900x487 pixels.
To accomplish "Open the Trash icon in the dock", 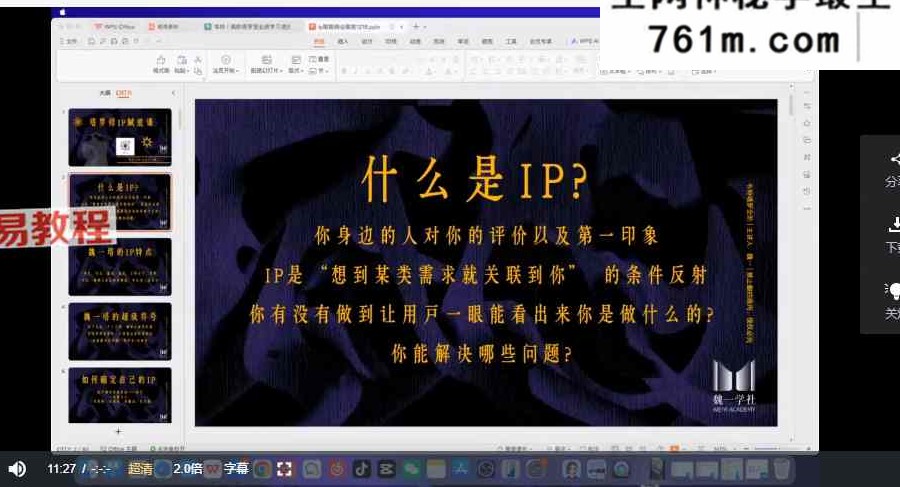I will (781, 469).
